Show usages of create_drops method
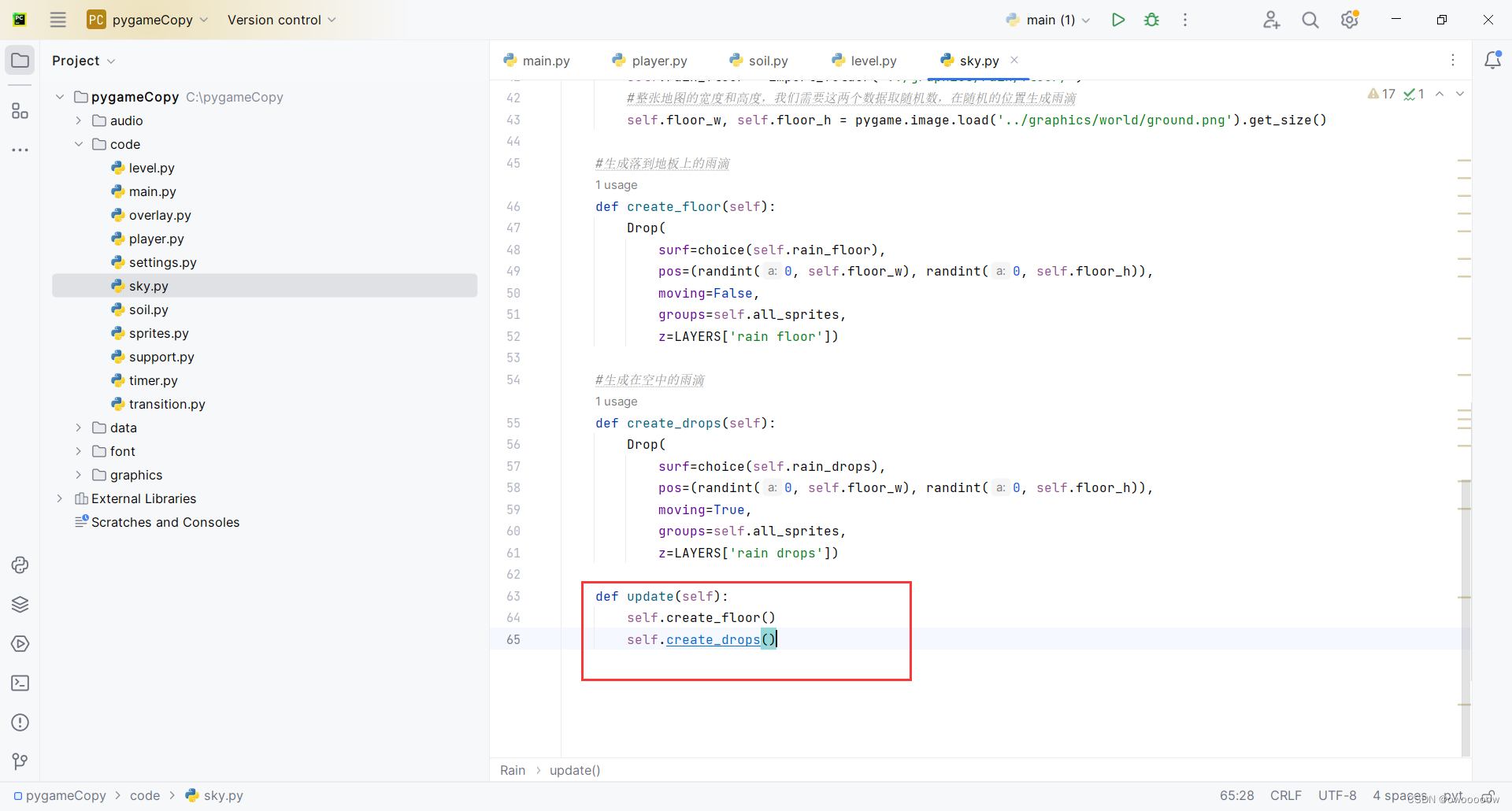 (617, 402)
